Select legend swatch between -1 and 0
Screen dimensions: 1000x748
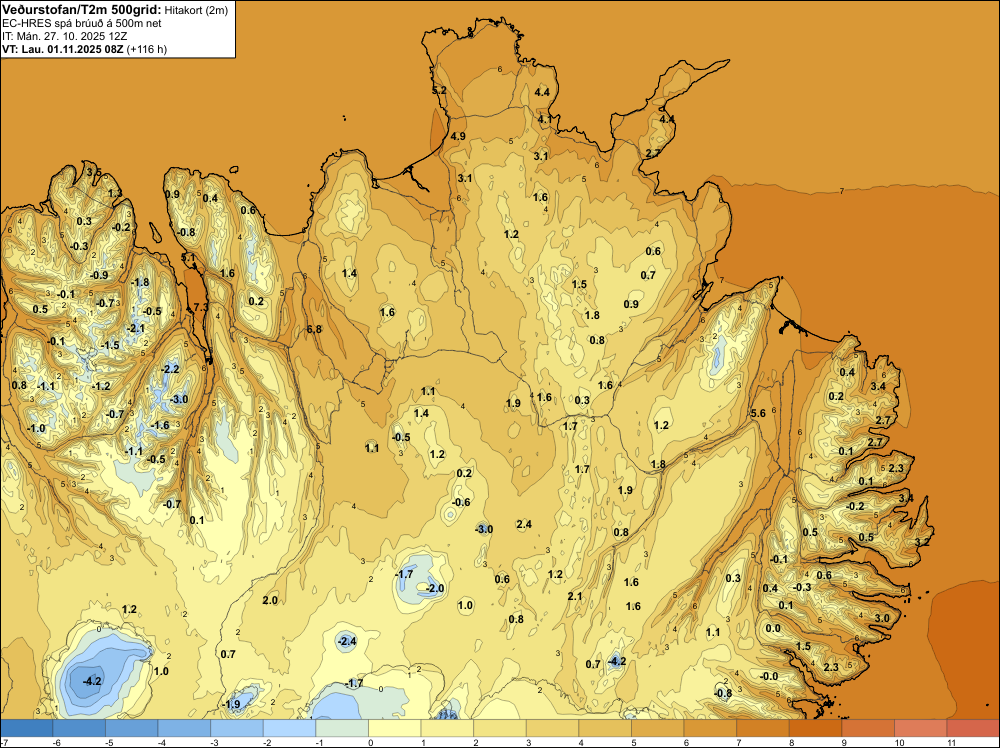pyautogui.click(x=342, y=728)
